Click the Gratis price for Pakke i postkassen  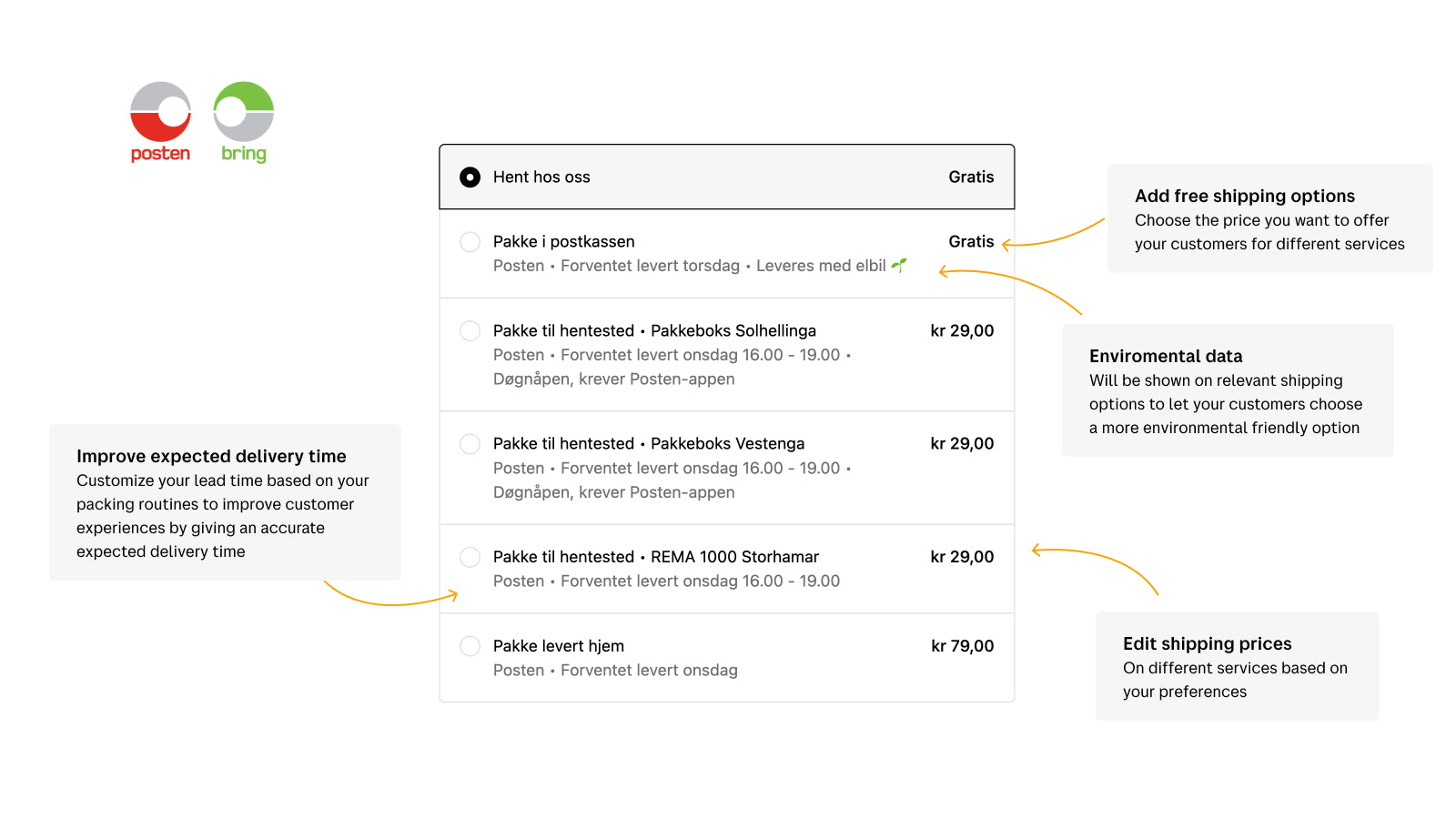point(971,242)
